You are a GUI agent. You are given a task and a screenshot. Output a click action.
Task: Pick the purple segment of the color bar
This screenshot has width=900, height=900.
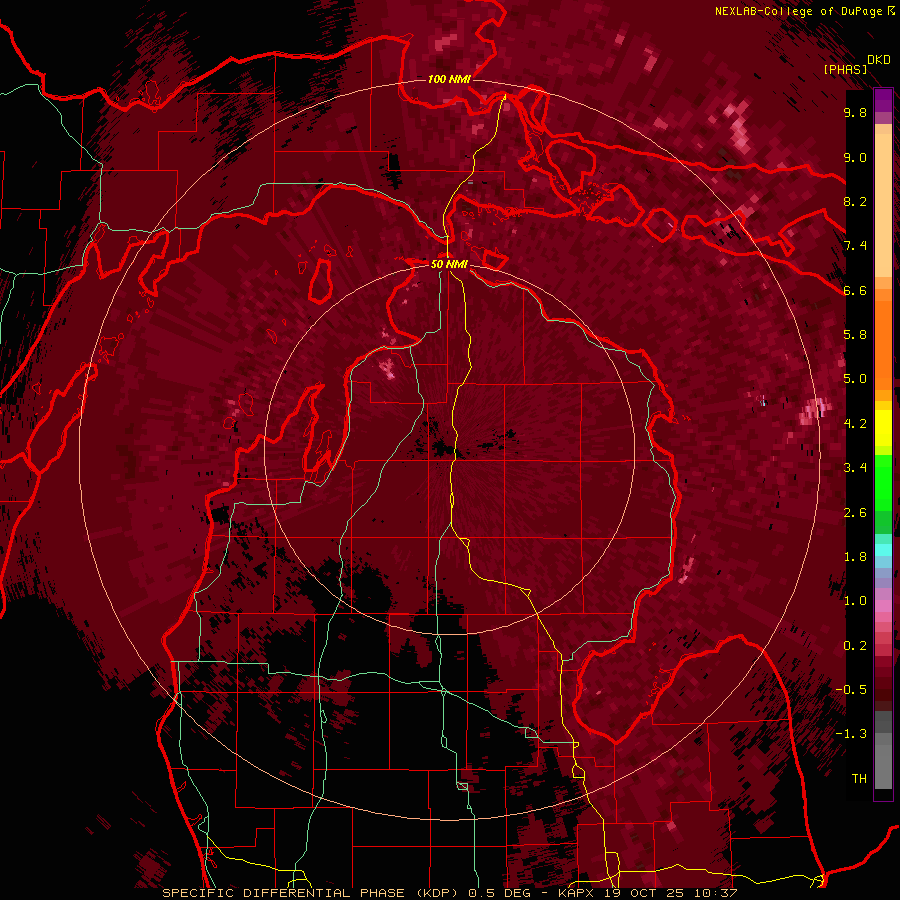tap(883, 100)
